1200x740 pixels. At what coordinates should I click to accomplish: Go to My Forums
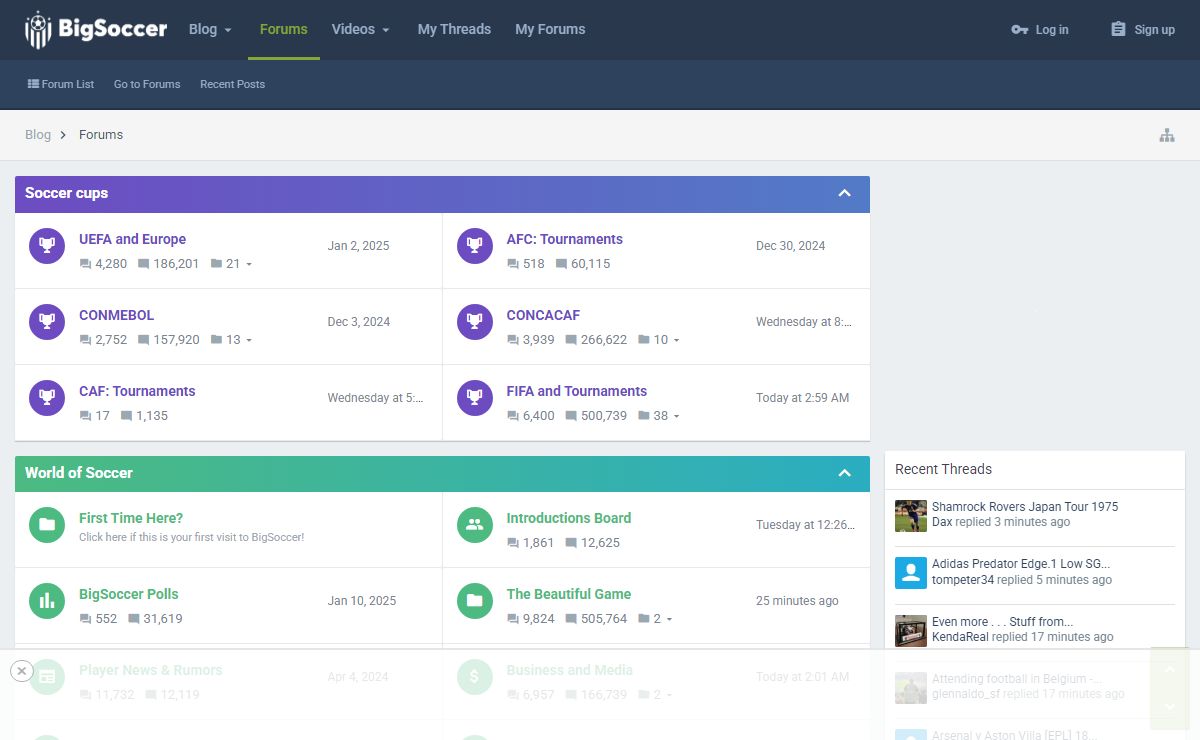point(550,29)
